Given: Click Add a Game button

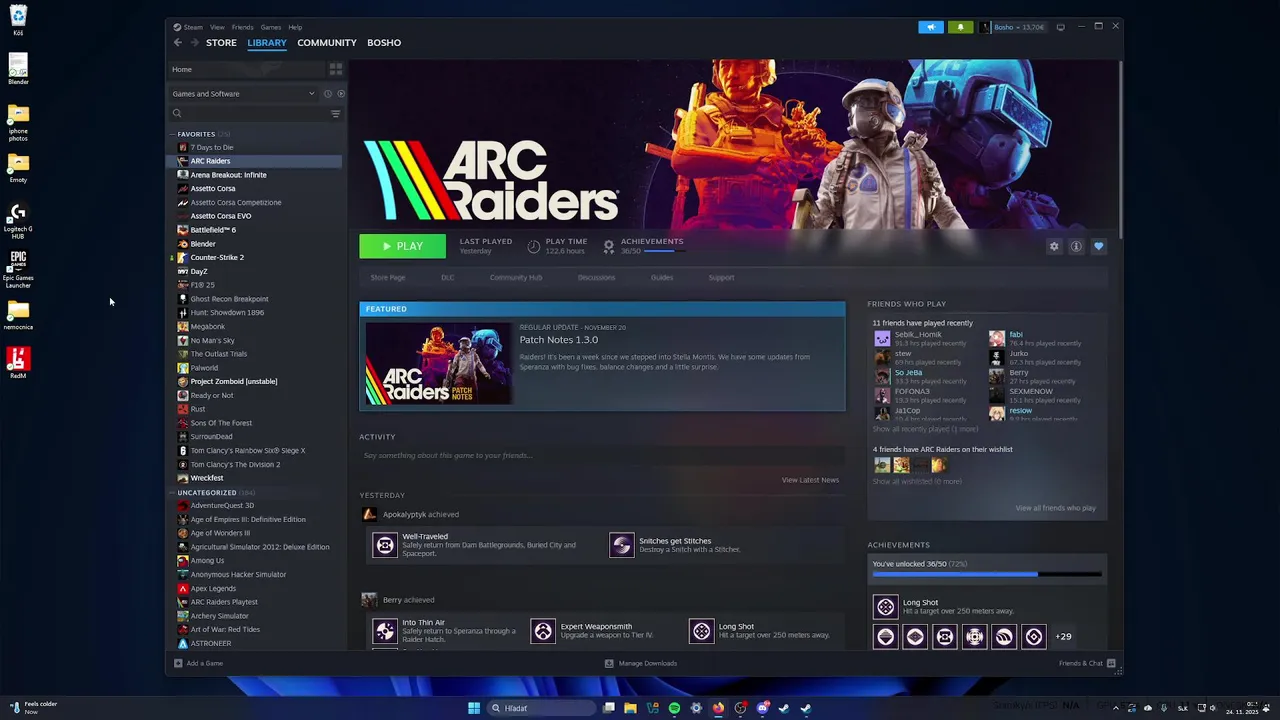Looking at the screenshot, I should pyautogui.click(x=199, y=663).
